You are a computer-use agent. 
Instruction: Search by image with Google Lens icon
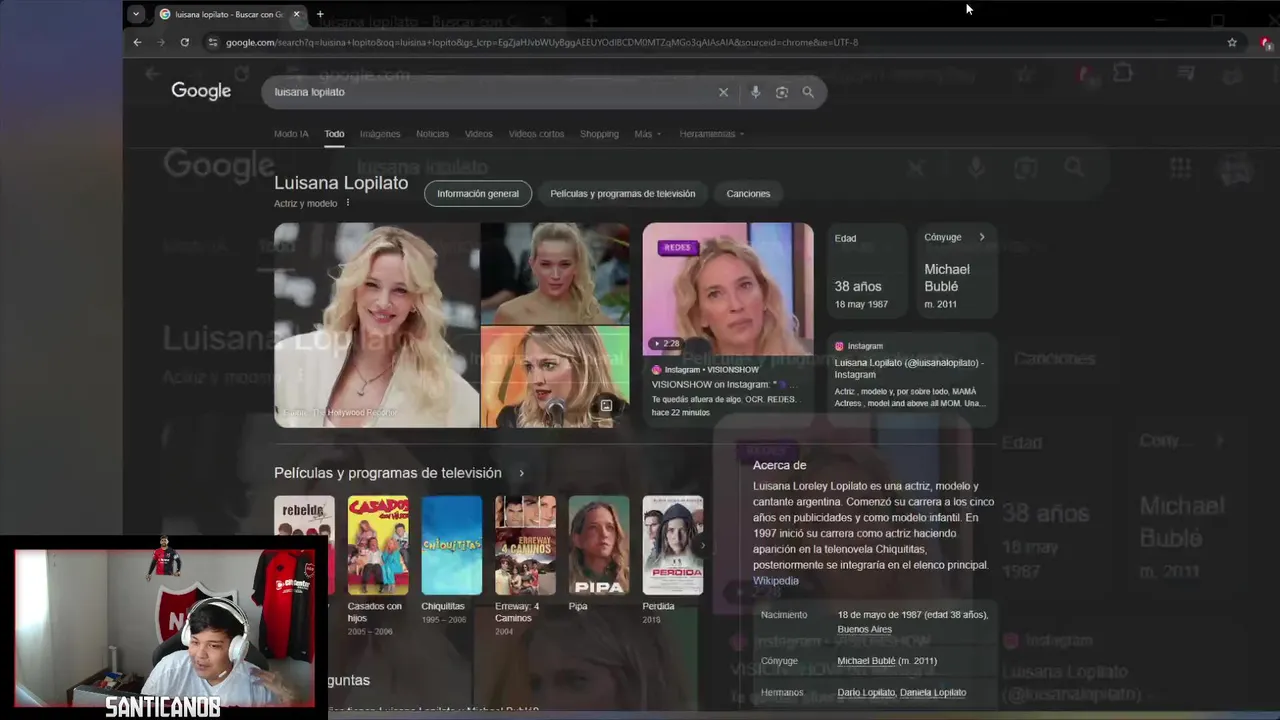pyautogui.click(x=782, y=92)
